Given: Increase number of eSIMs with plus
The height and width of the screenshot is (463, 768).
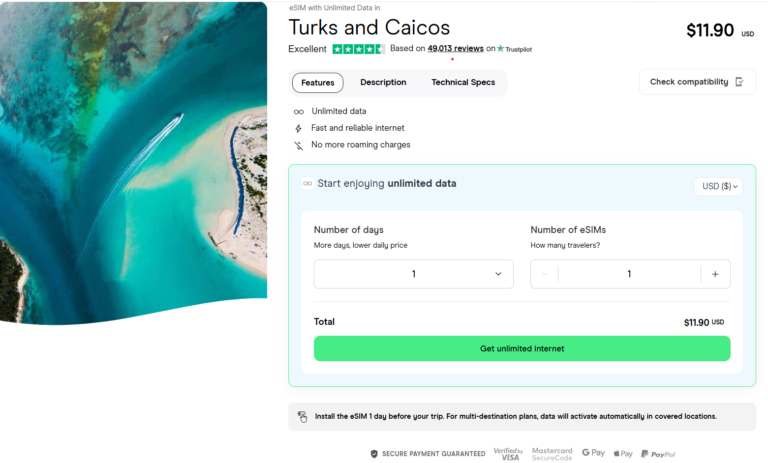Looking at the screenshot, I should [x=715, y=274].
